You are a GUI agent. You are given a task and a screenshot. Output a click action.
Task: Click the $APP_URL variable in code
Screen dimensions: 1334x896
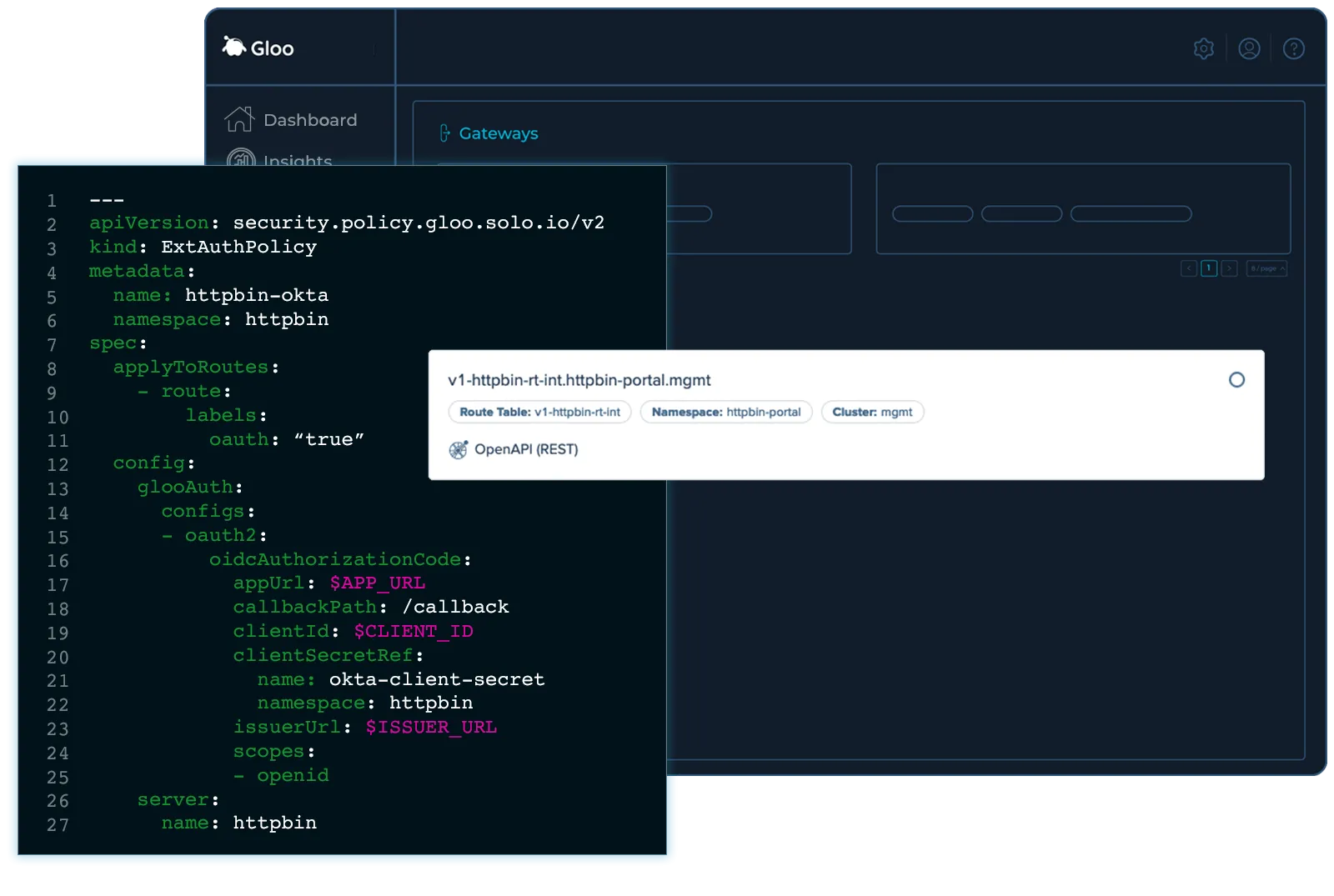pos(377,583)
